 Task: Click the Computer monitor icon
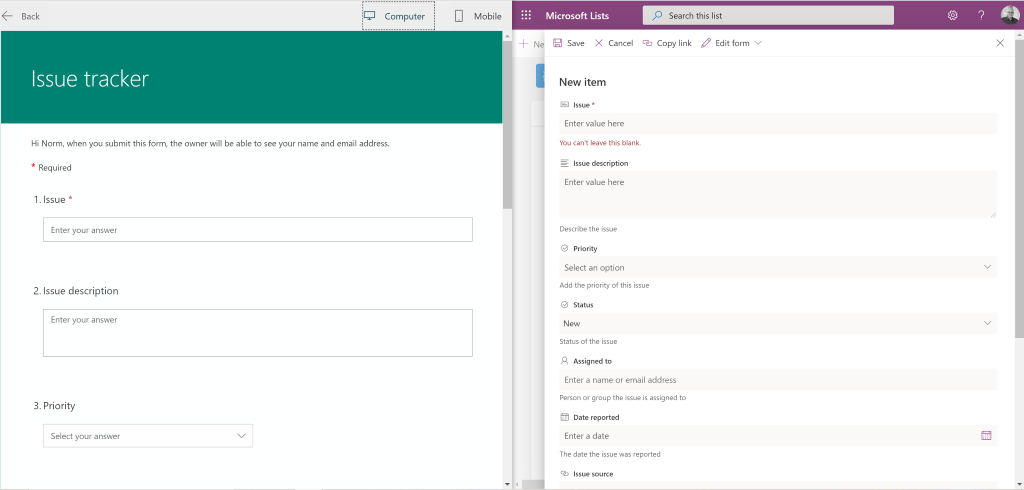(x=370, y=16)
